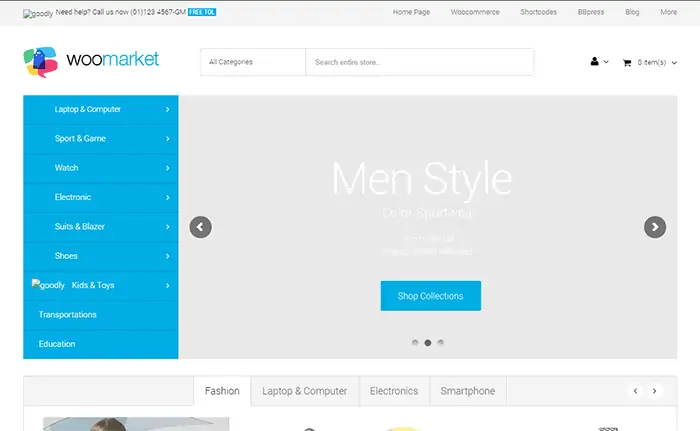This screenshot has height=431, width=700.
Task: Select the second slider dot
Action: tap(428, 343)
